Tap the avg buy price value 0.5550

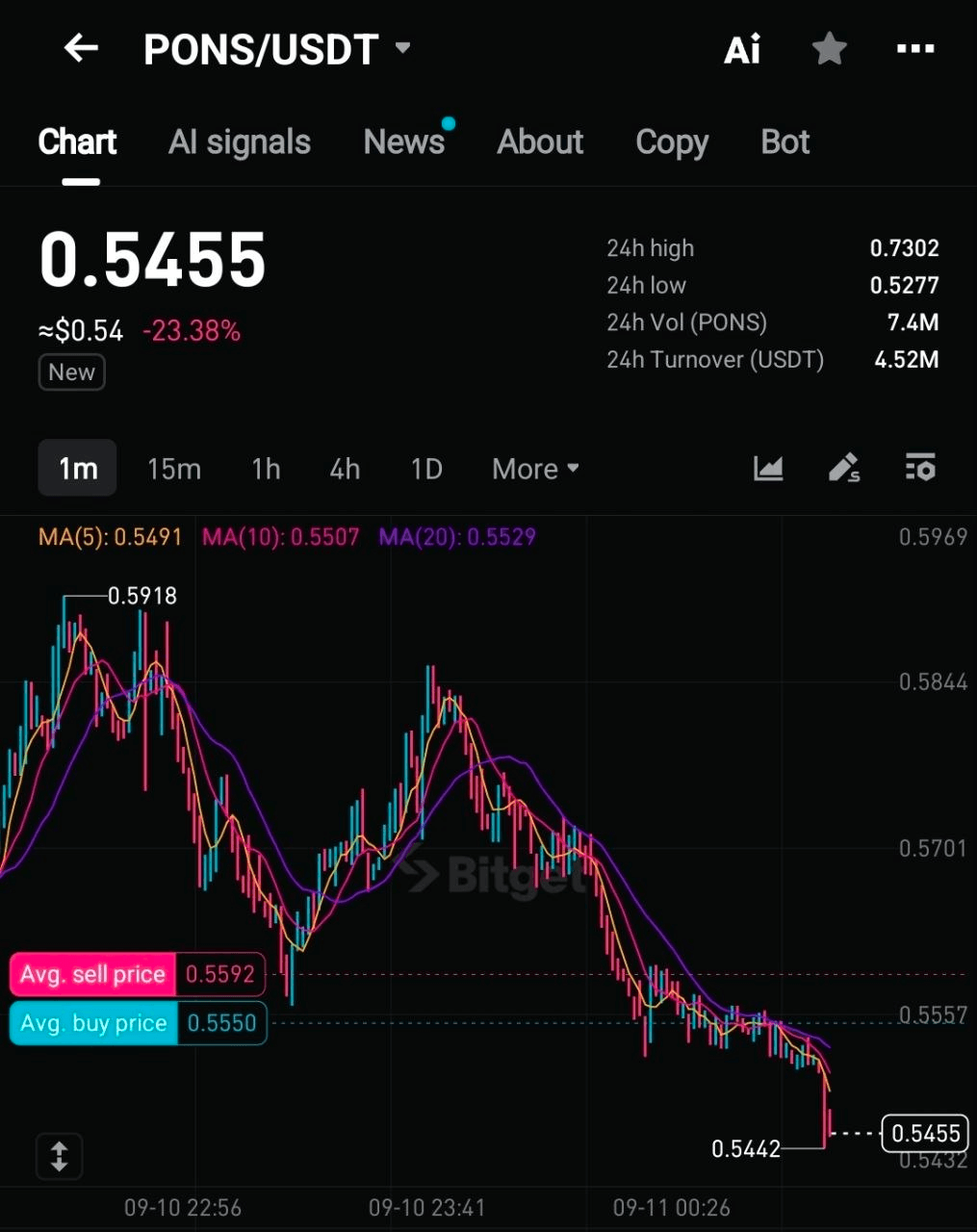coord(222,1023)
